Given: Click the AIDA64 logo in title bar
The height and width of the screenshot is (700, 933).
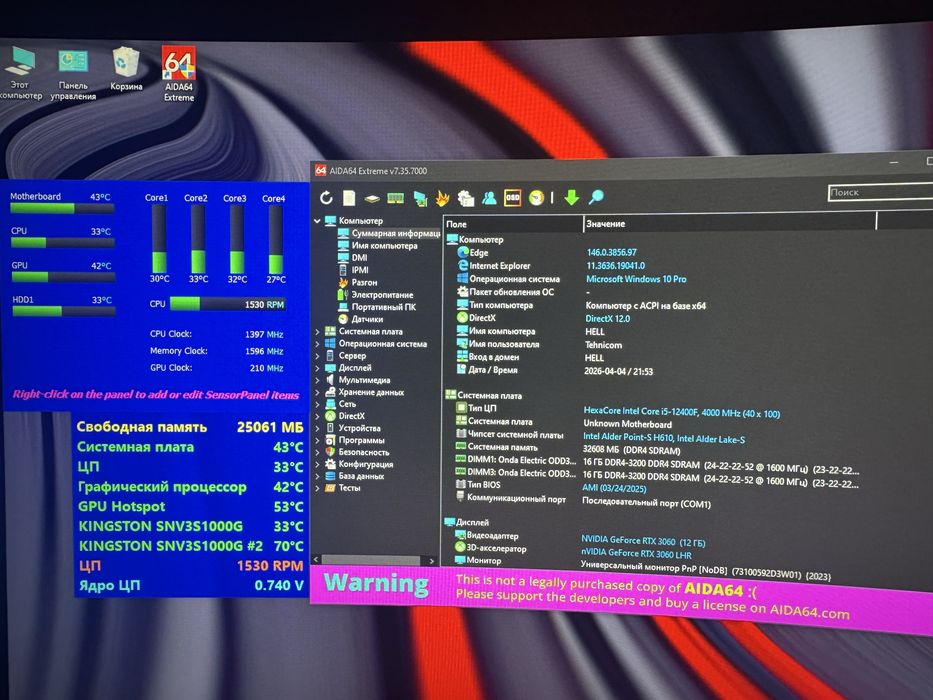Looking at the screenshot, I should point(320,170).
